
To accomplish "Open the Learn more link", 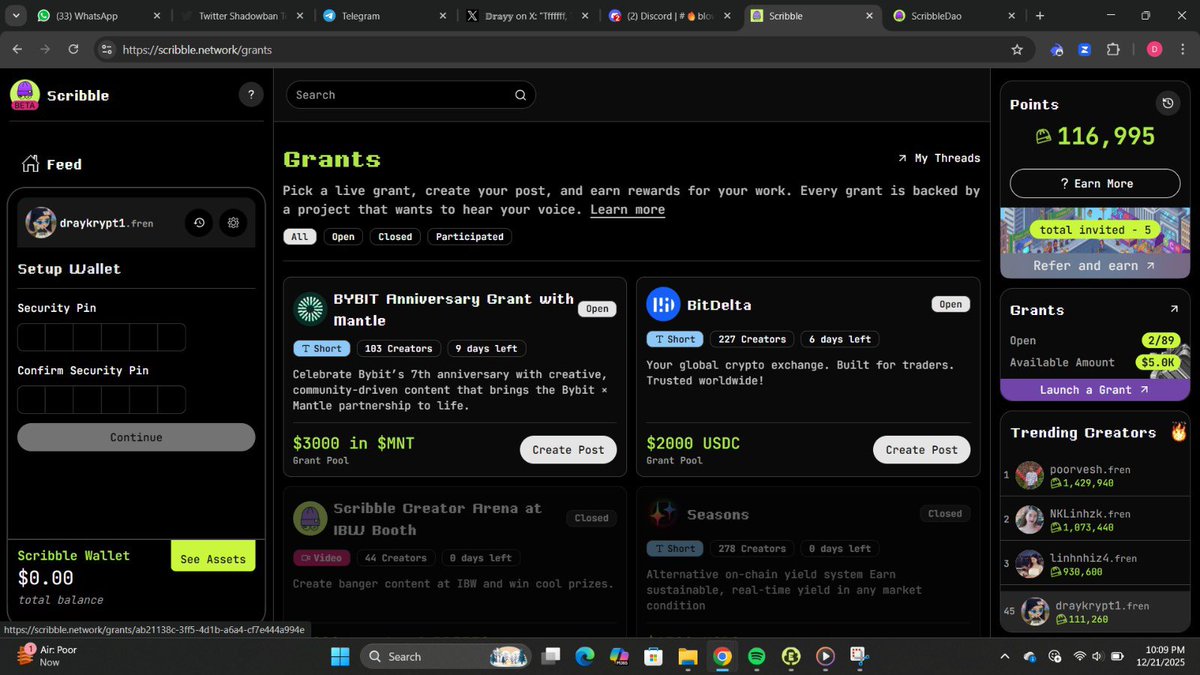I will (627, 209).
